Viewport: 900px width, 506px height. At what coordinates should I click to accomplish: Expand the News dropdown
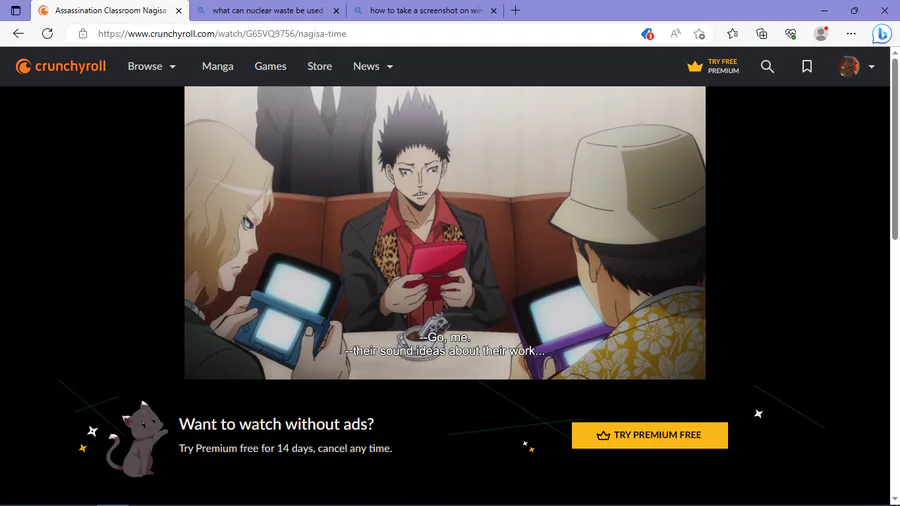[x=373, y=67]
